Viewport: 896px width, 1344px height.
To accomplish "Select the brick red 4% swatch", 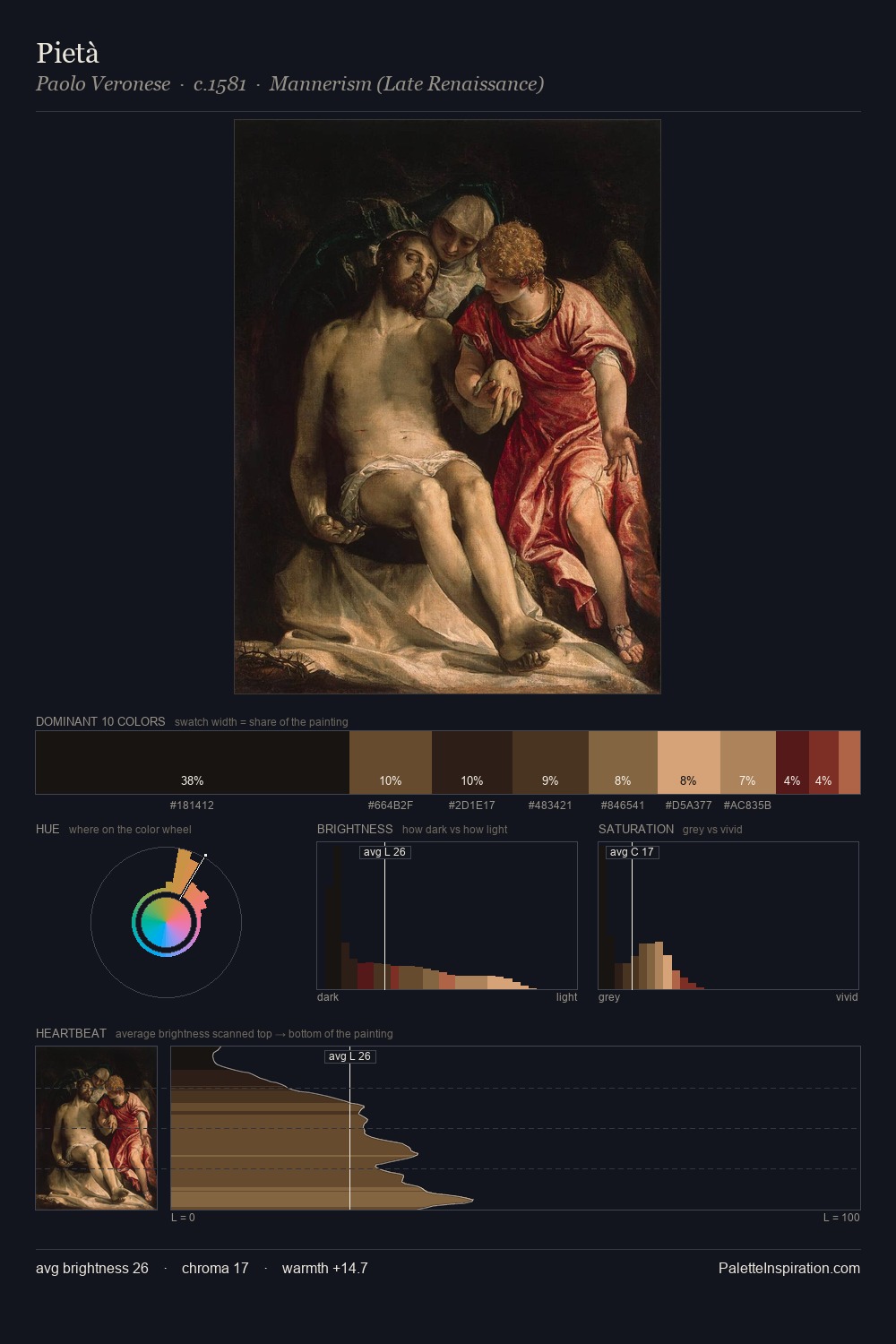I will pyautogui.click(x=823, y=762).
